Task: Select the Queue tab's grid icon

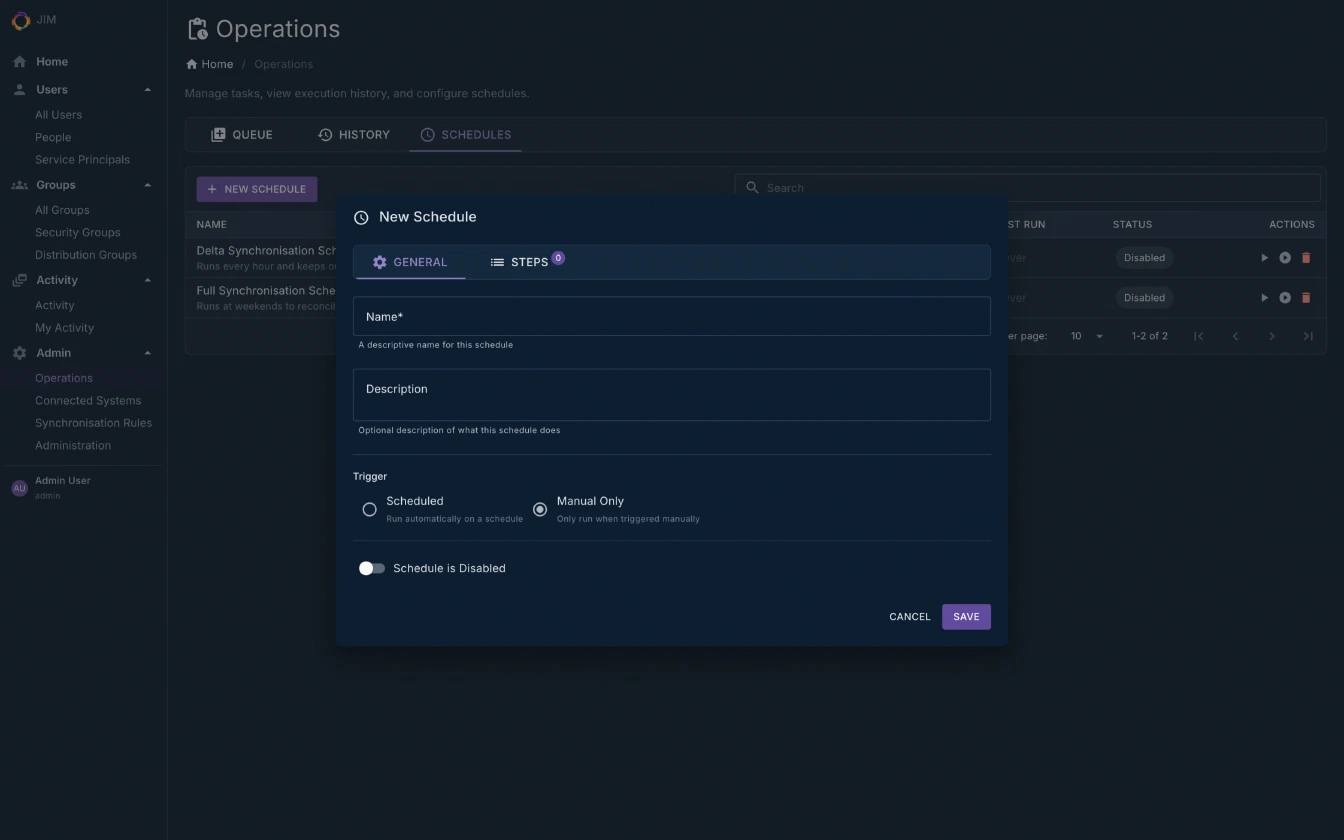Action: click(x=218, y=134)
